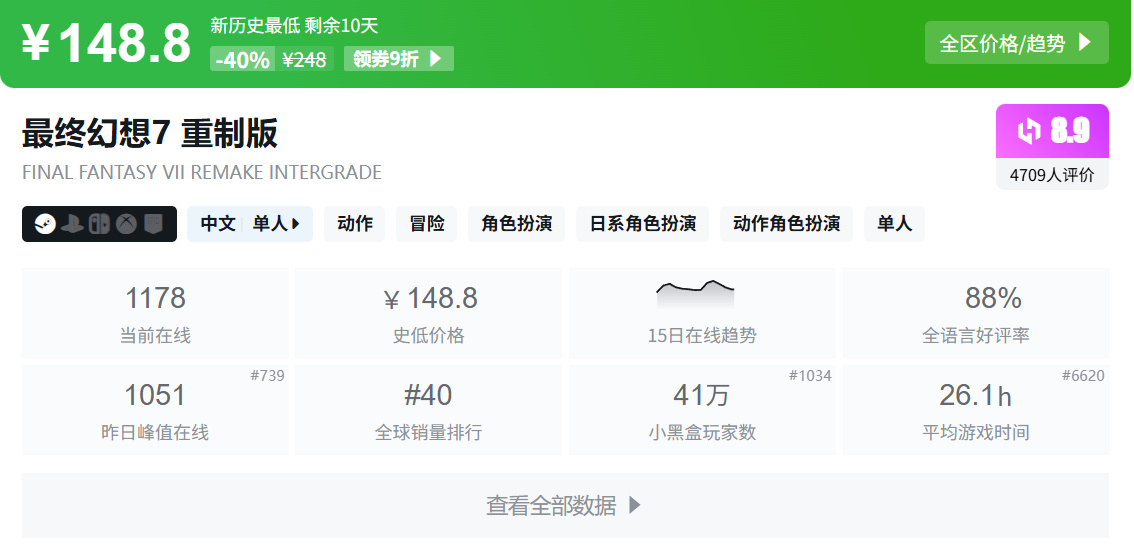Screen dimensions: 1134x559
Task: Click the 最终幻想7 重制版 title
Action: click(150, 134)
